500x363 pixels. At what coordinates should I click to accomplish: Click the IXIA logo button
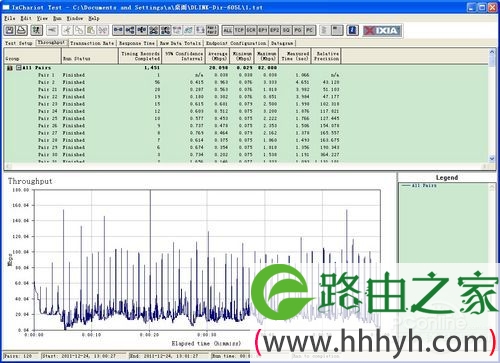click(x=382, y=31)
